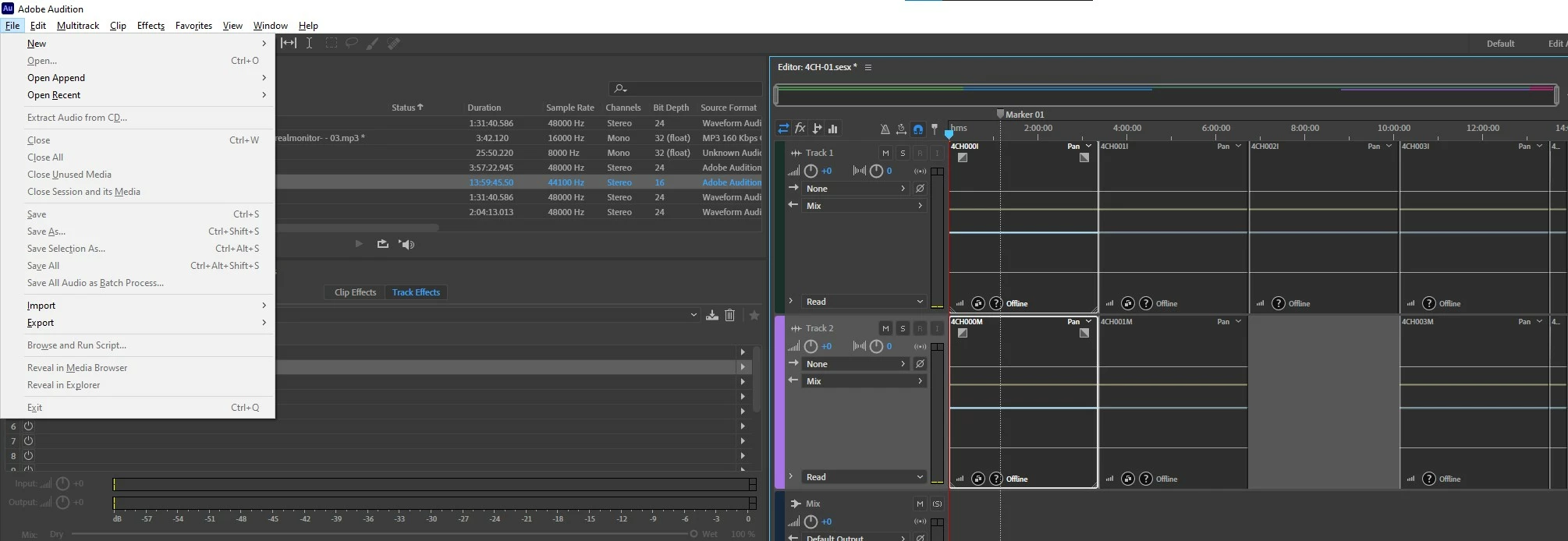Open the Edit menu
1568x541 pixels.
[x=38, y=26]
